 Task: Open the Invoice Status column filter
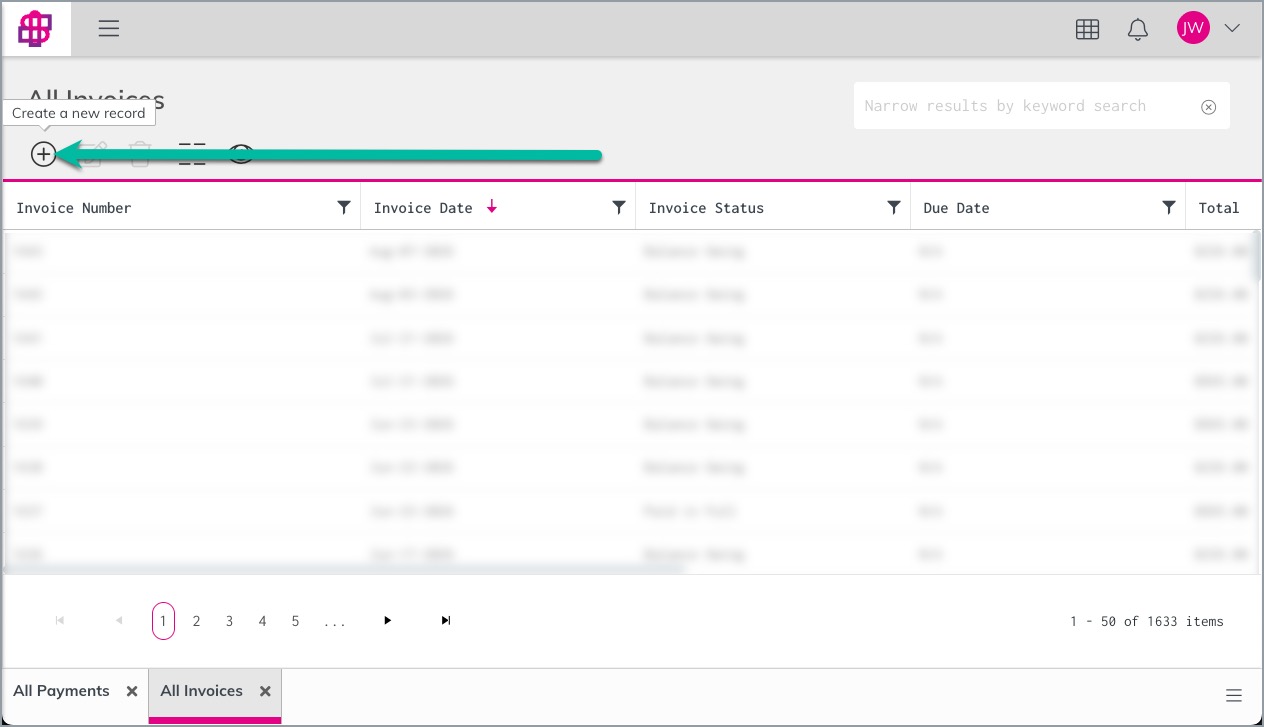894,207
